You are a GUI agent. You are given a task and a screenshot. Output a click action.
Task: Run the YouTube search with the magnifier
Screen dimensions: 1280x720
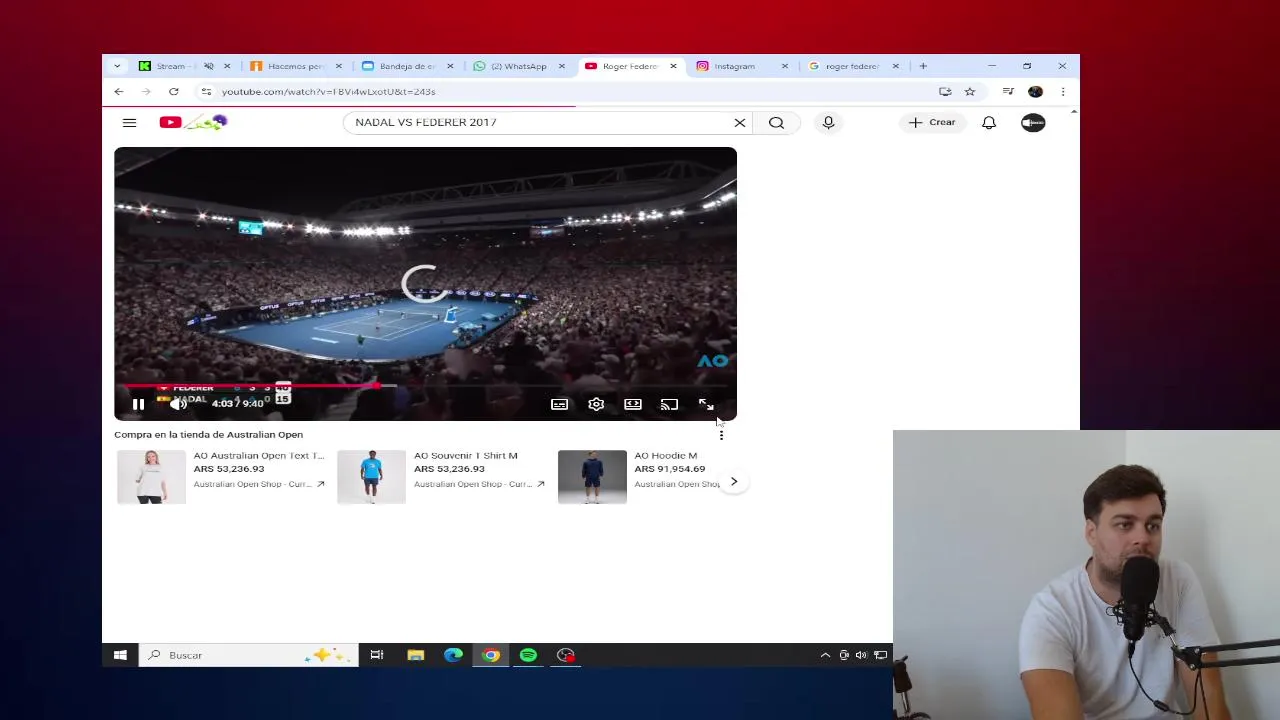(x=776, y=122)
